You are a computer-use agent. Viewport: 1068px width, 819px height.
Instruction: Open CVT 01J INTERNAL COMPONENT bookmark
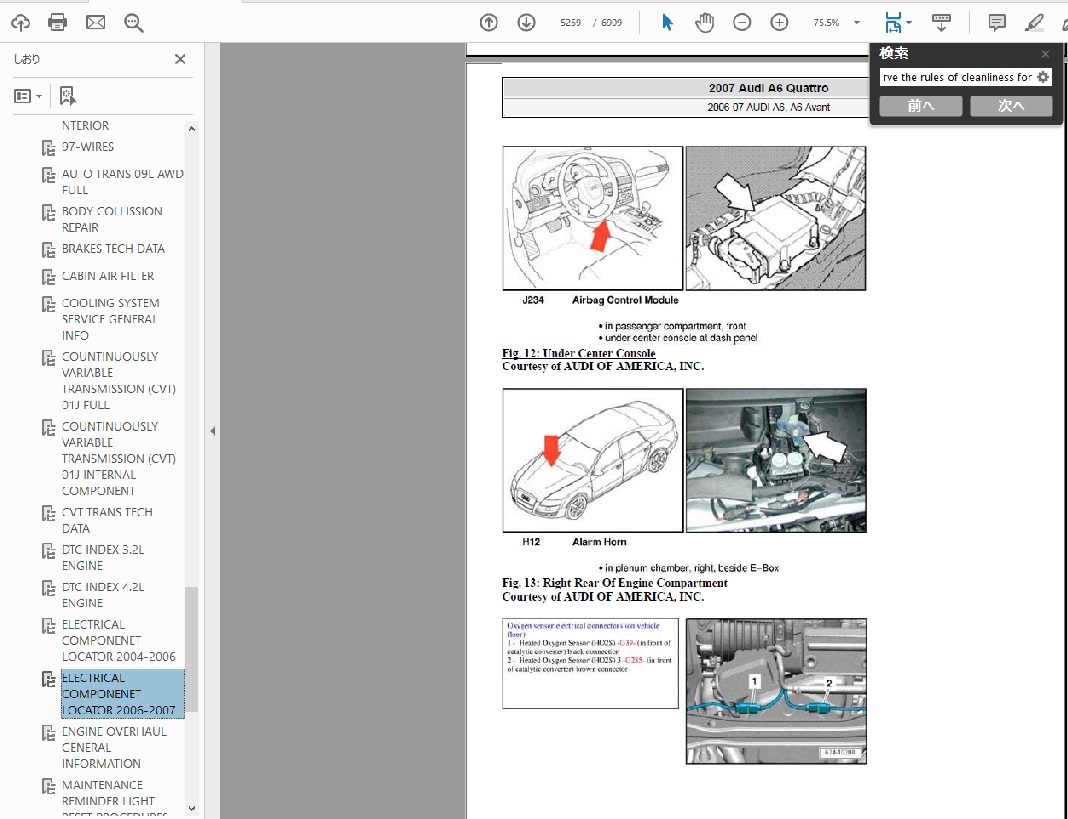[119, 458]
